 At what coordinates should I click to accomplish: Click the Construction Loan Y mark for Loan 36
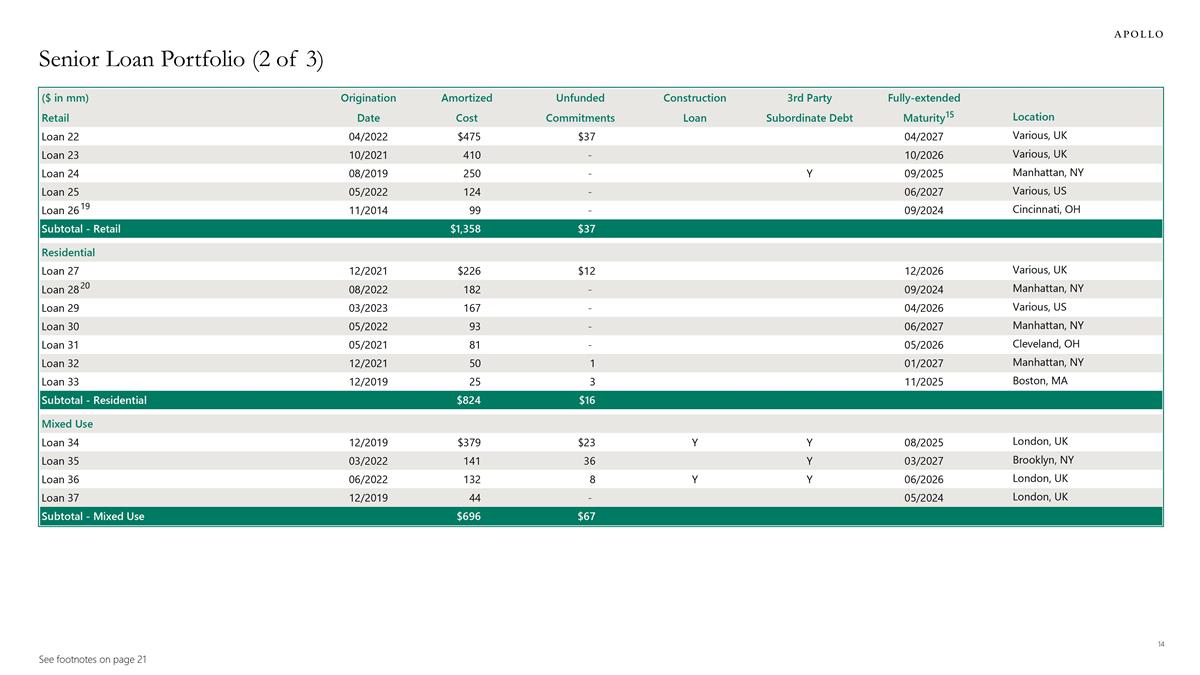[x=694, y=479]
